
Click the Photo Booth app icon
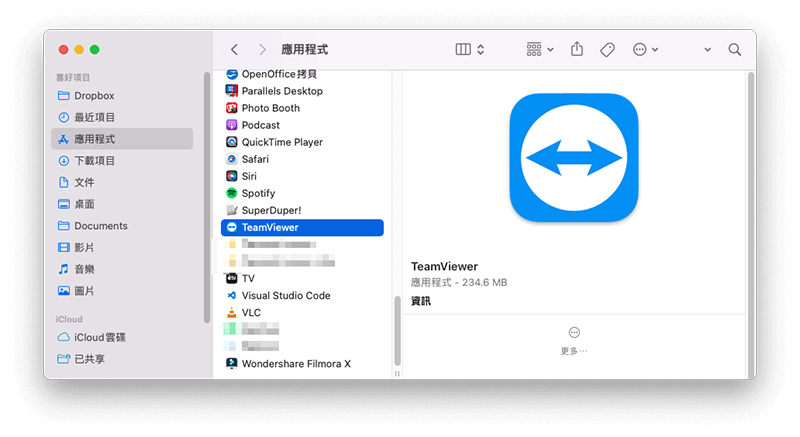pos(232,108)
